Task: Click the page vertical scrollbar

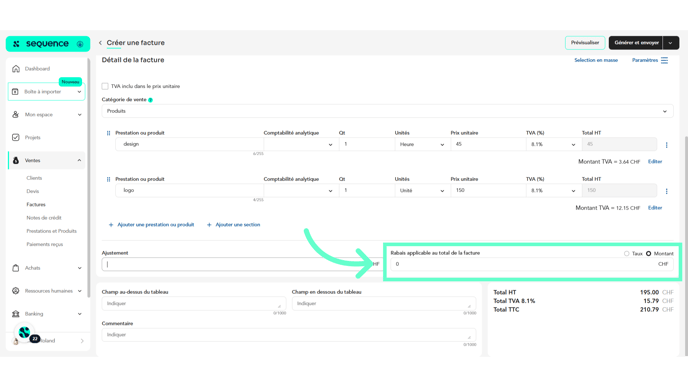Action: pos(686,246)
